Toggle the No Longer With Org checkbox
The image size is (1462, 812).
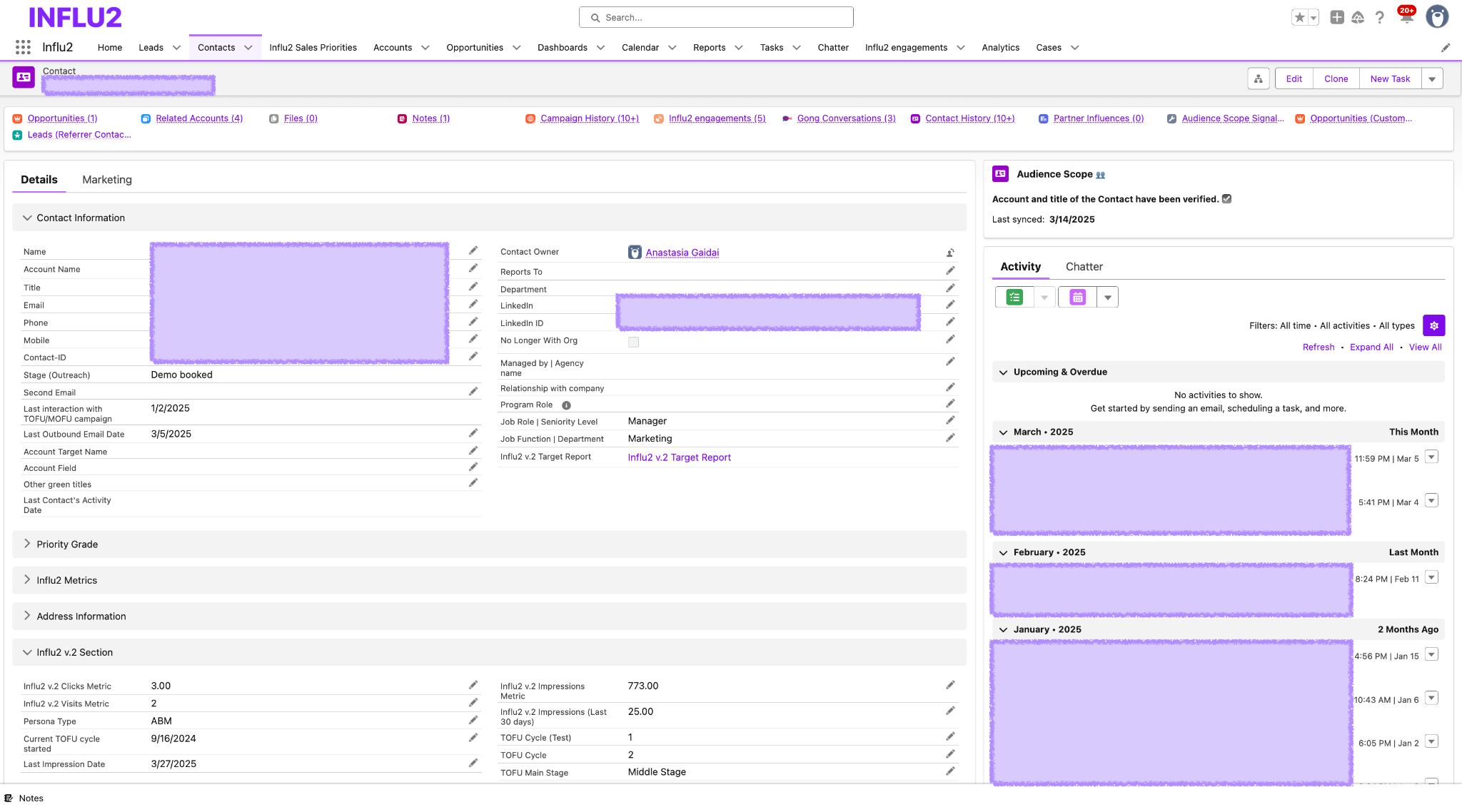click(x=633, y=342)
